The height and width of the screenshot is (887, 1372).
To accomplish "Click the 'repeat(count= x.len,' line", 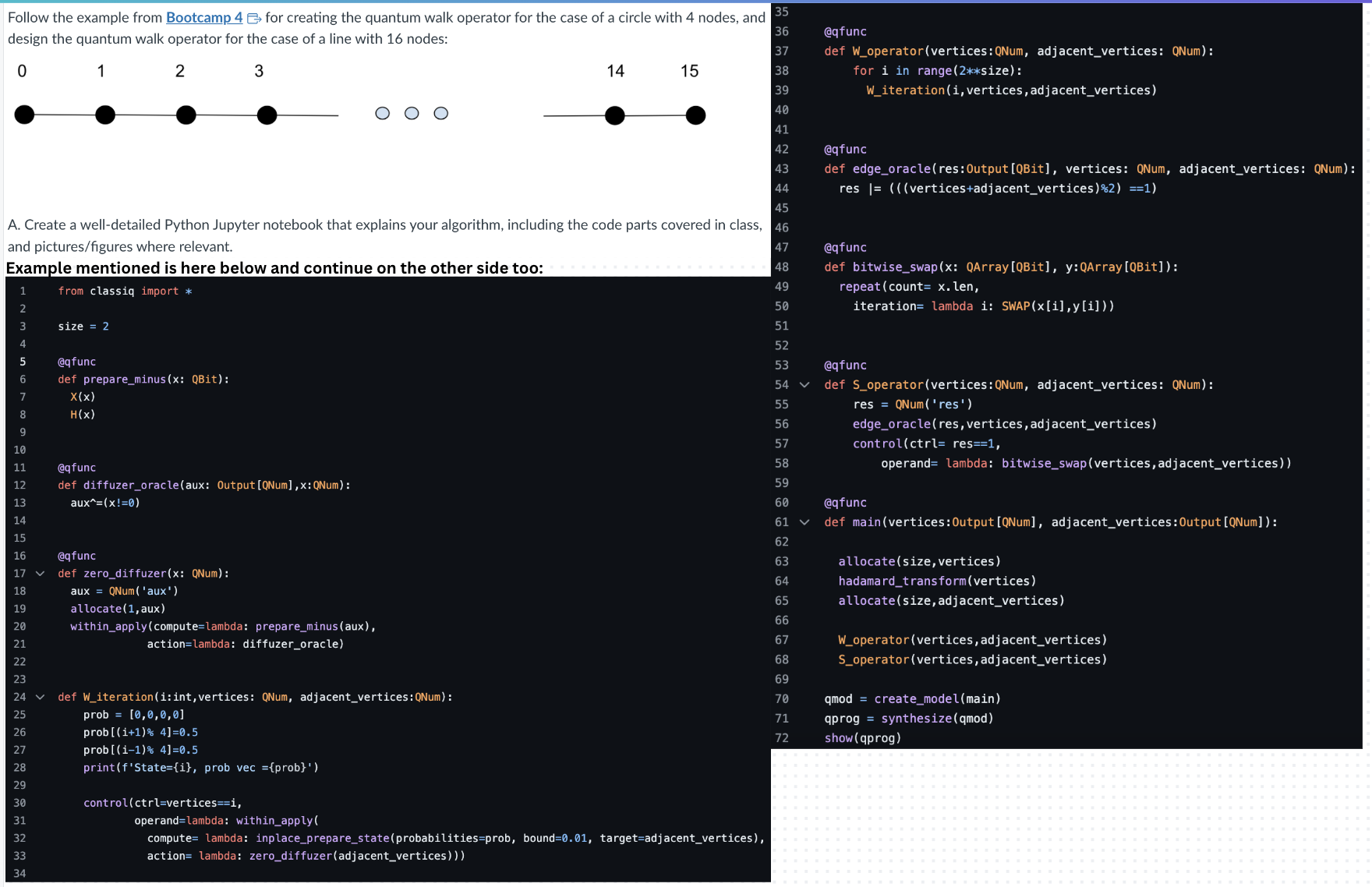I will tap(909, 287).
